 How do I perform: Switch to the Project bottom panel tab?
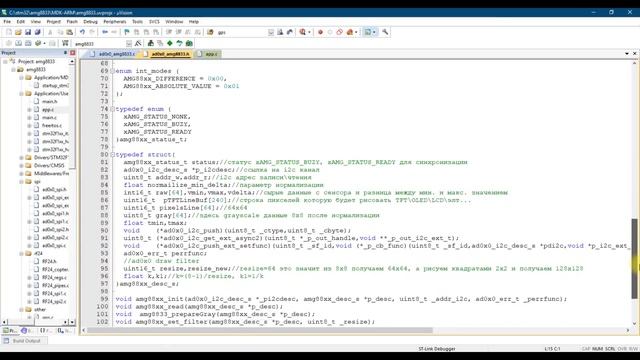click(x=10, y=330)
